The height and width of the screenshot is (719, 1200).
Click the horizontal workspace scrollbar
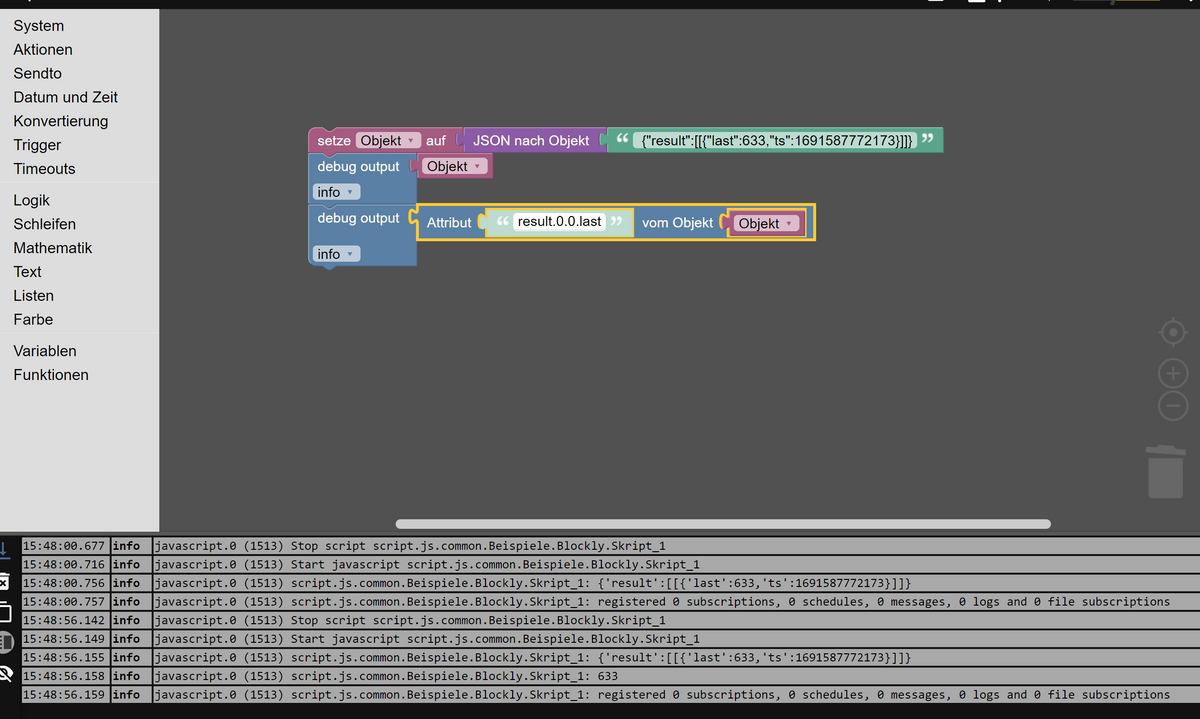click(x=723, y=524)
